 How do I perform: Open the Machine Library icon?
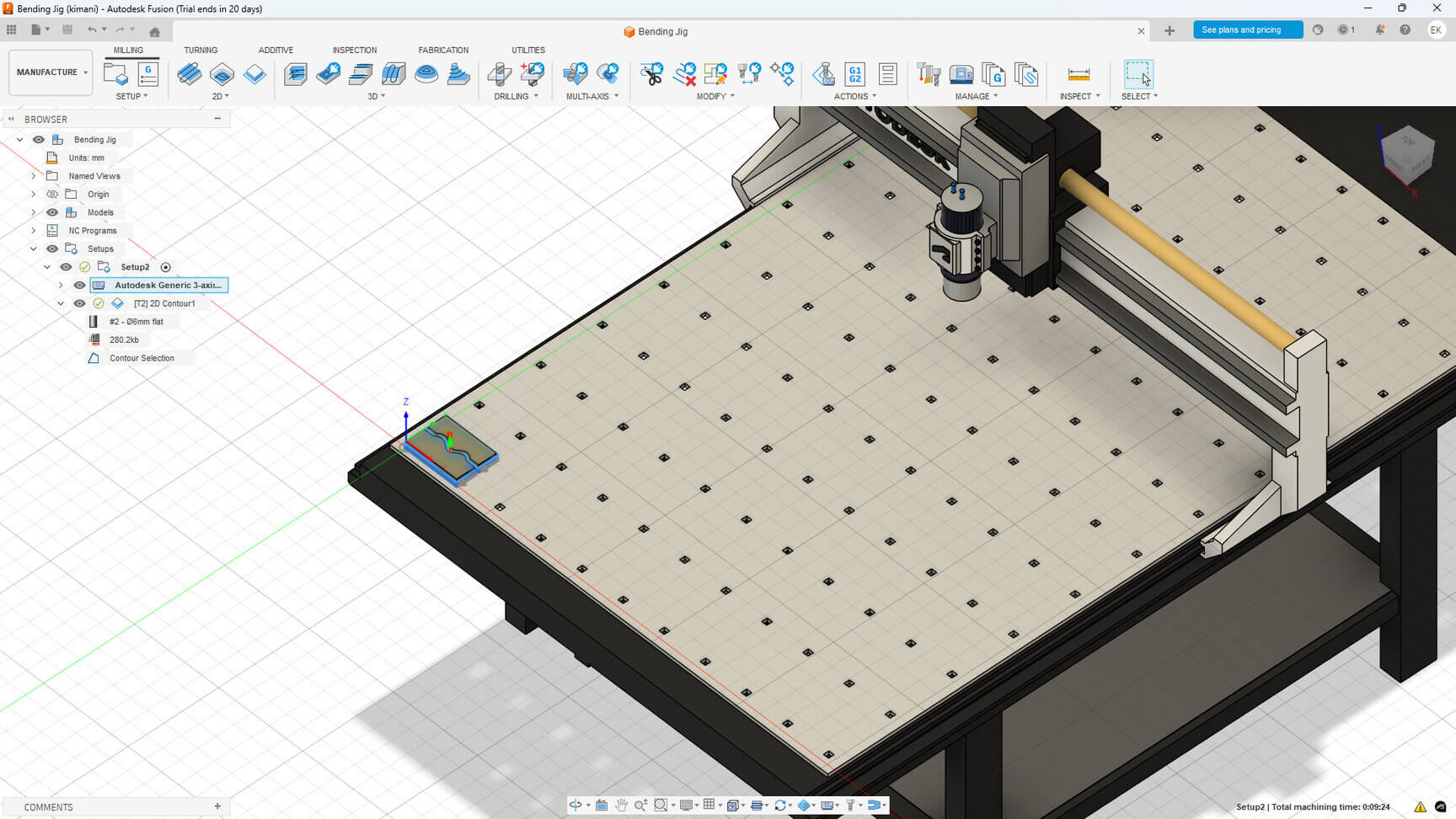point(961,74)
